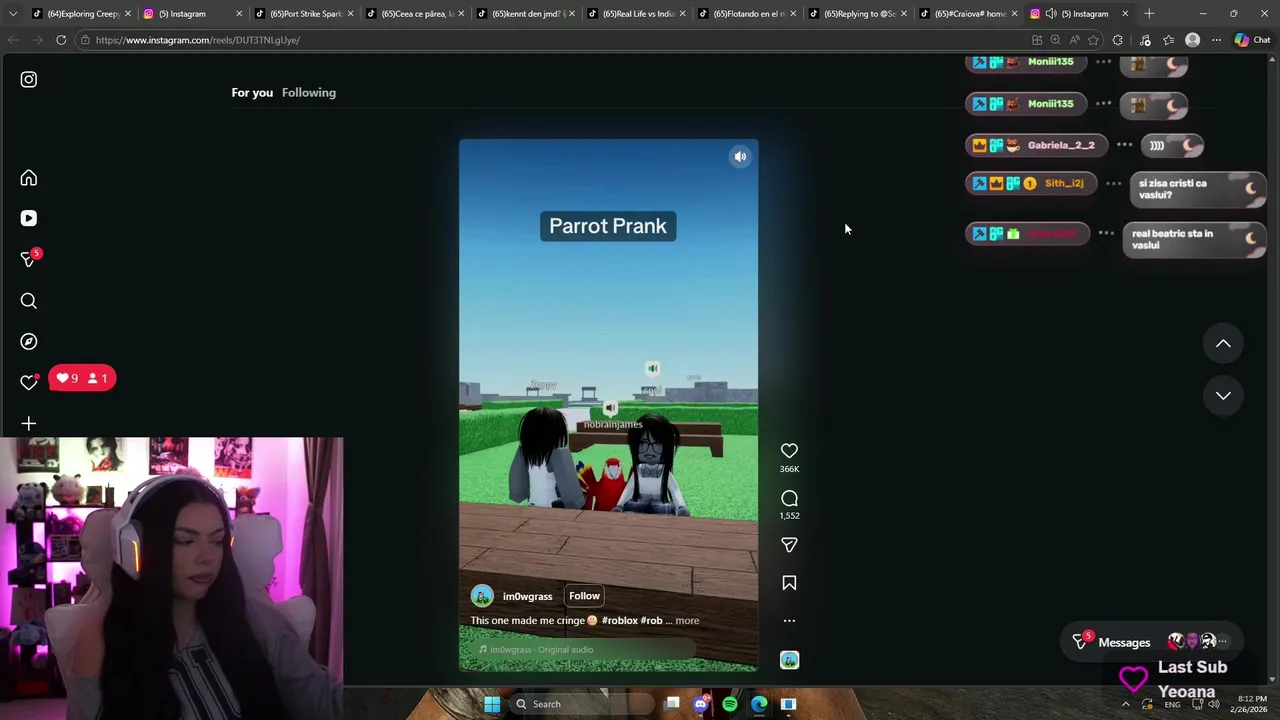Image resolution: width=1280 pixels, height=720 pixels.
Task: Open the Instagram logo home link
Action: click(x=28, y=79)
